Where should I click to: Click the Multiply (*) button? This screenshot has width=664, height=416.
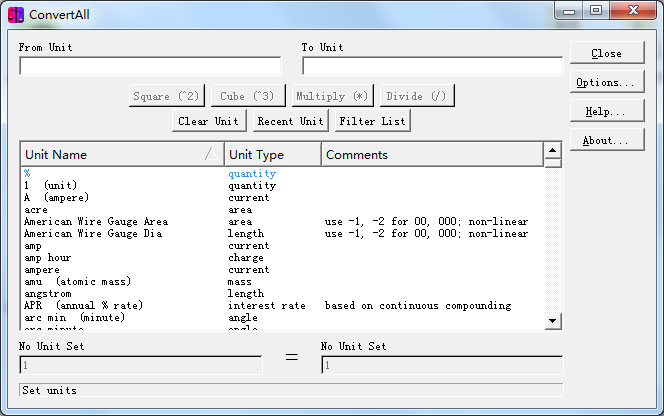(332, 96)
